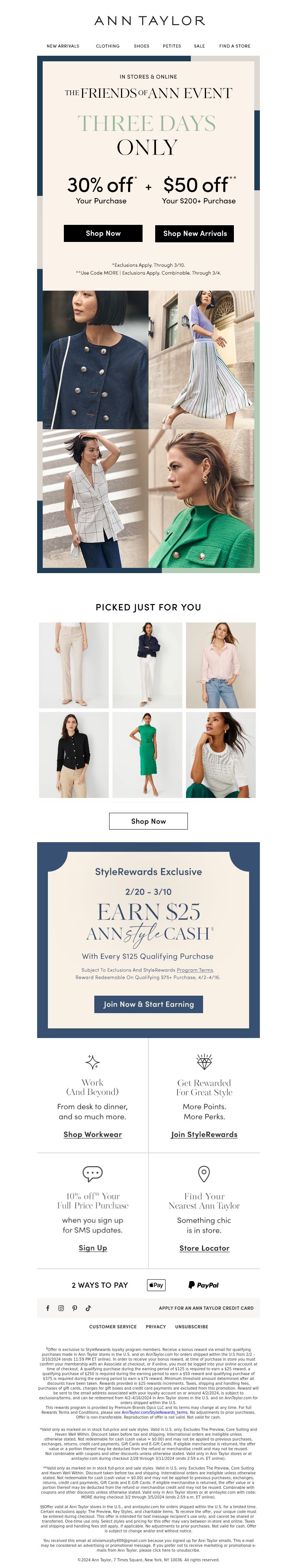Click the PayPal logo

(x=203, y=1284)
